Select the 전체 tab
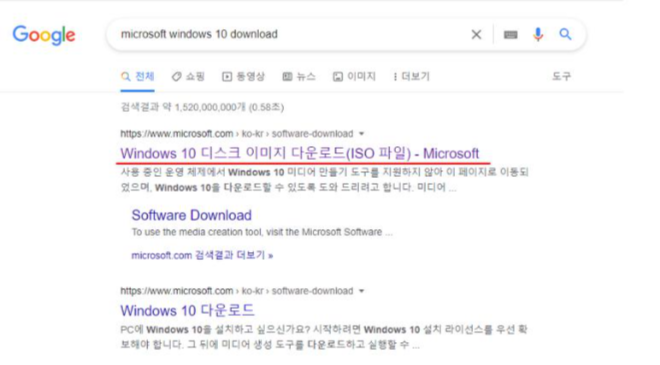This screenshot has height=365, width=660. pos(137,77)
